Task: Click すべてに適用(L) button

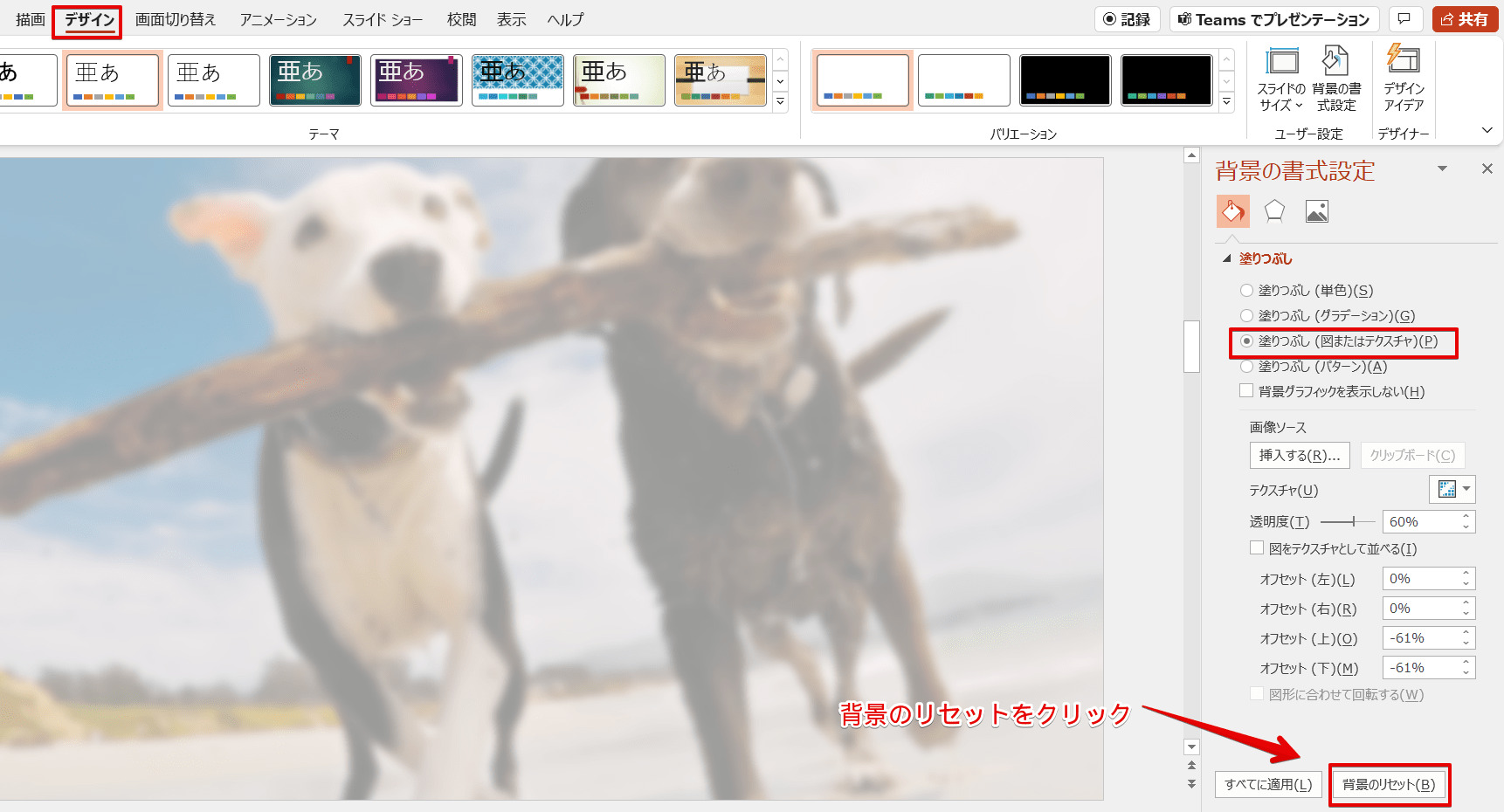Action: coord(1268,784)
